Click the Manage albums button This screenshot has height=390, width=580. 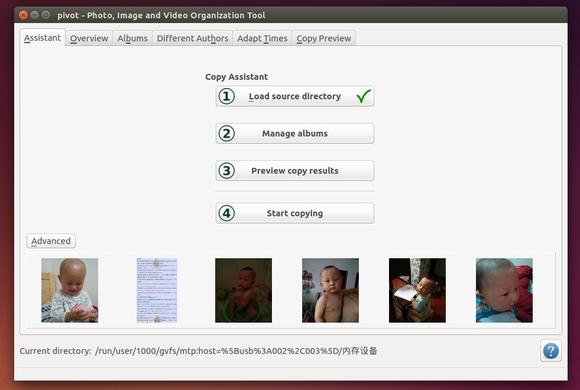295,134
